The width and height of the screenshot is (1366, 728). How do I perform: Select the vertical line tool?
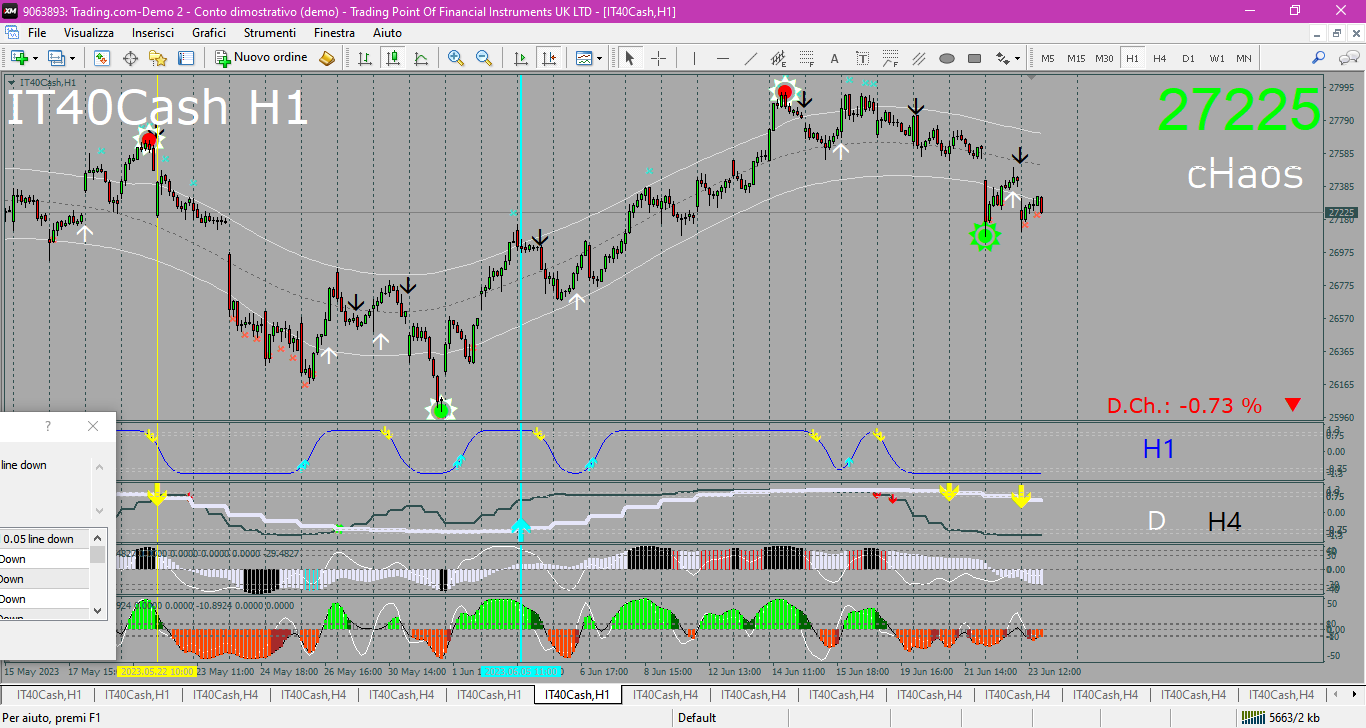coord(694,58)
